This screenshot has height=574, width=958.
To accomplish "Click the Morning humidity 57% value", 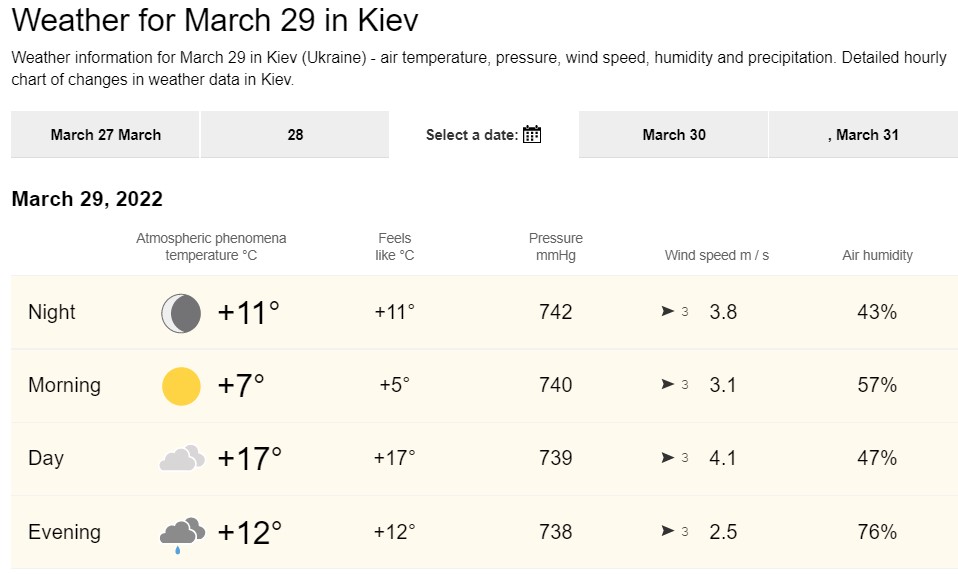I will pyautogui.click(x=877, y=385).
